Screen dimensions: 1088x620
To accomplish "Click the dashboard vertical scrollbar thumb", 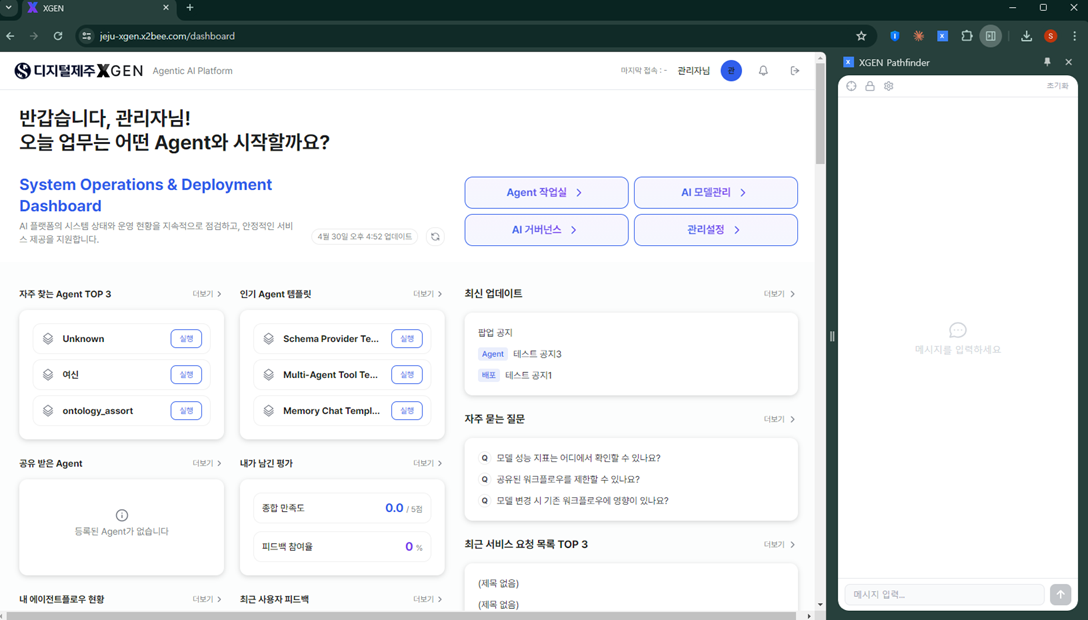I will tap(820, 114).
